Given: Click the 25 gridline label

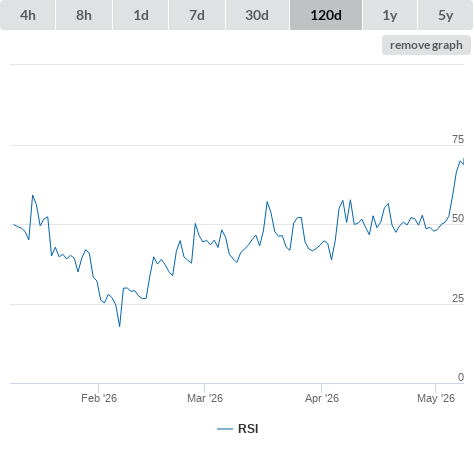Looking at the screenshot, I should (458, 298).
